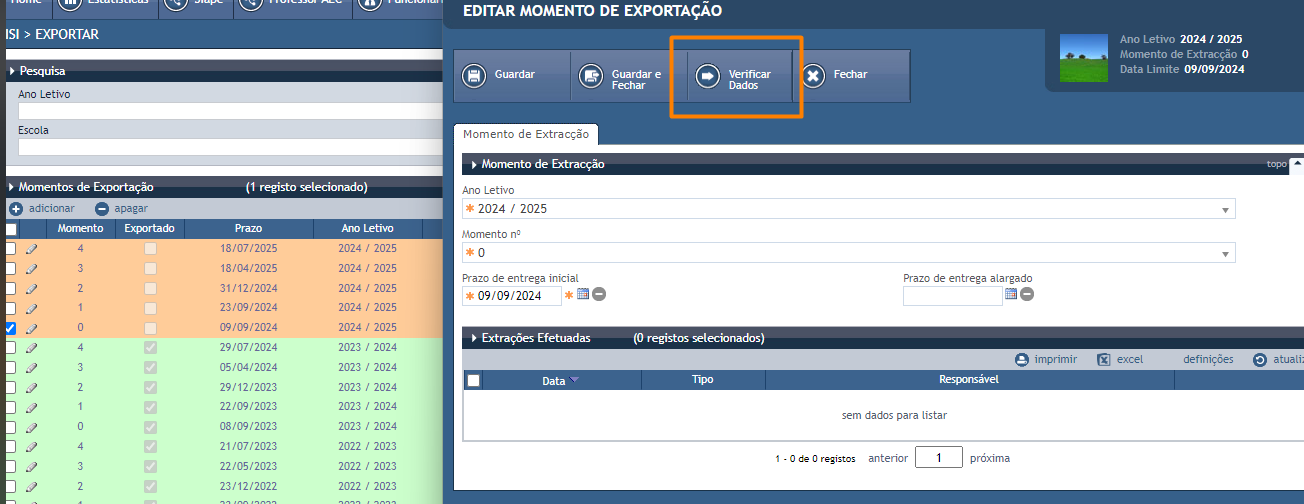Click the Escola search field

click(x=229, y=147)
